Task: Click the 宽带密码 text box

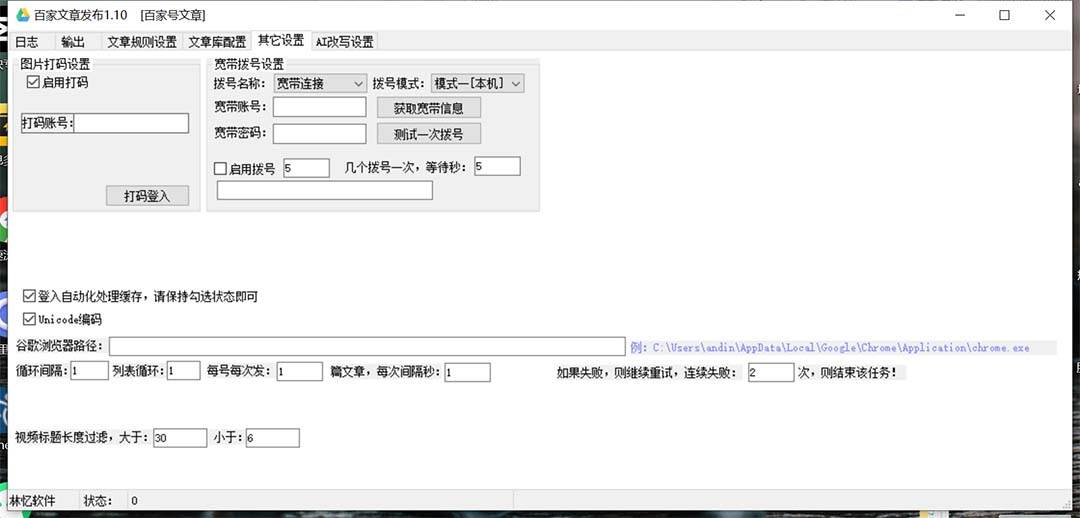Action: click(319, 134)
